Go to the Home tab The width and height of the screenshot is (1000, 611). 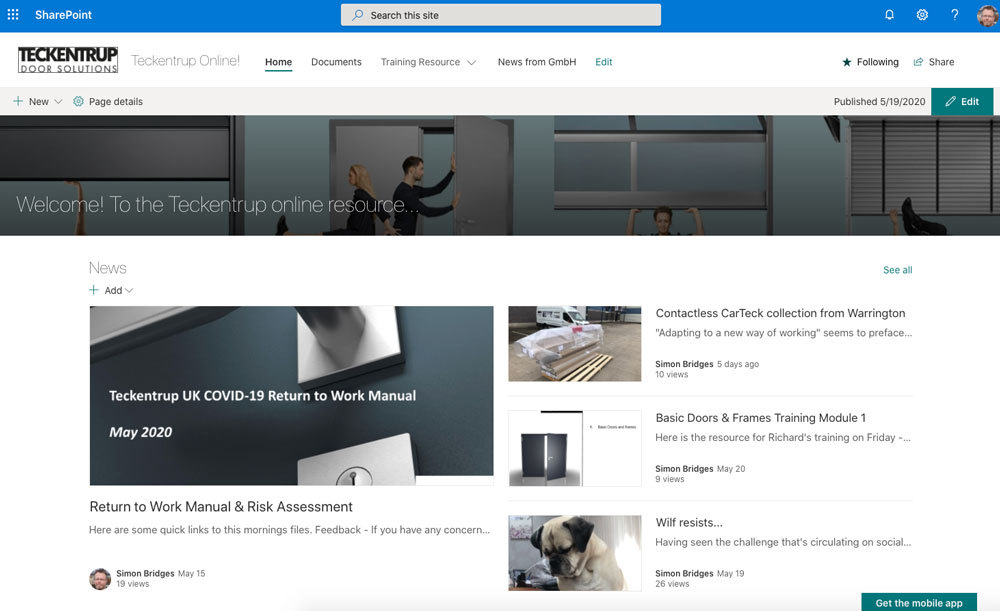[x=279, y=62]
